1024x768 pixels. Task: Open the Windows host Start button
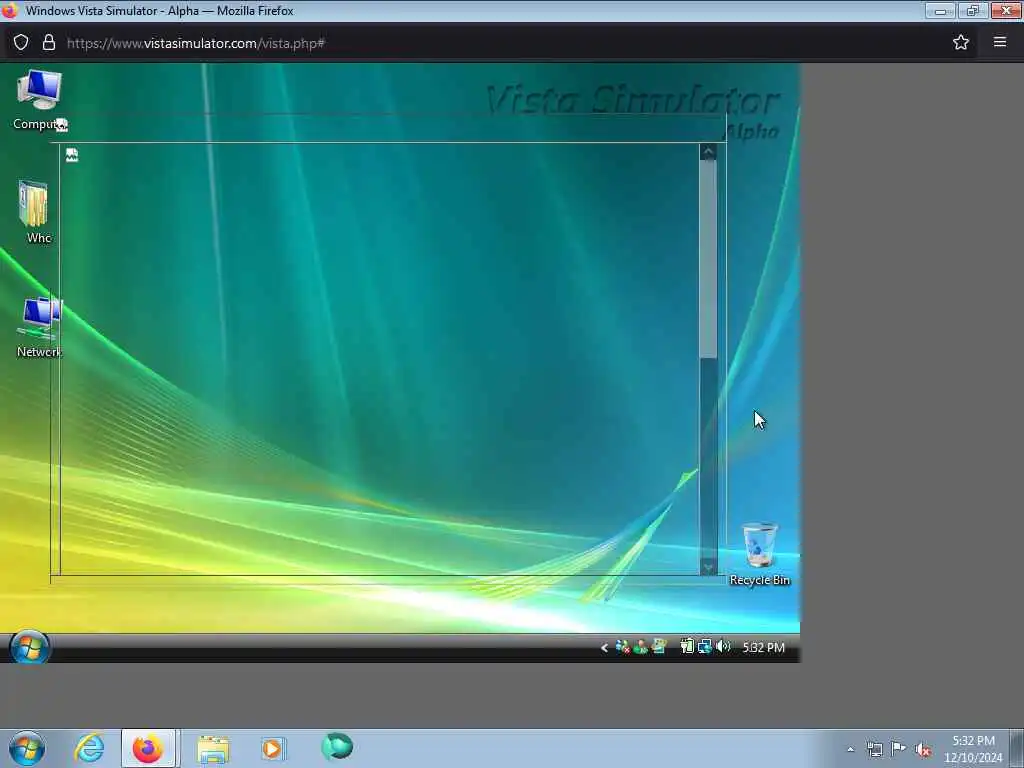[27, 748]
